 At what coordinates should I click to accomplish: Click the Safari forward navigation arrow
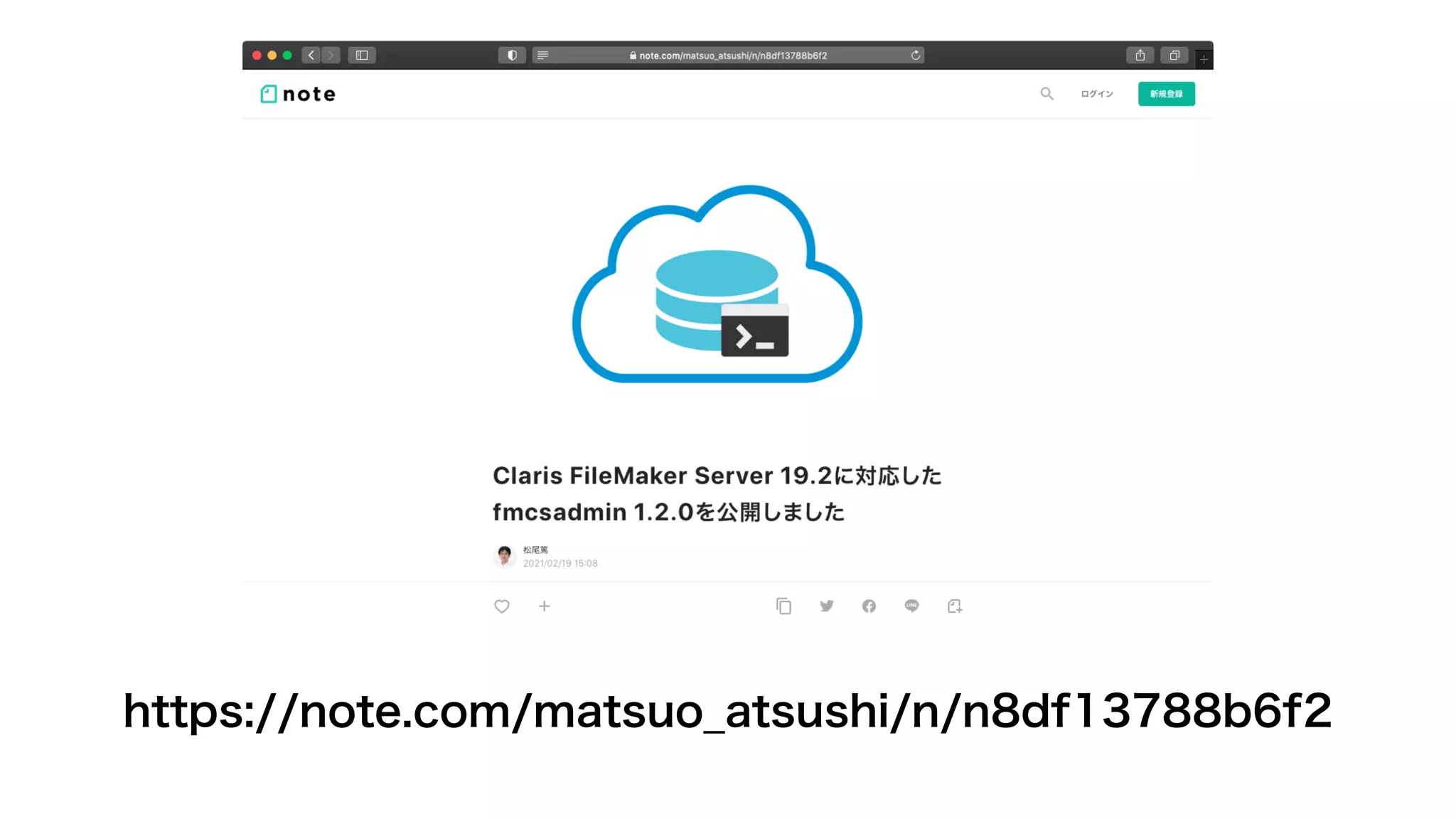point(331,55)
